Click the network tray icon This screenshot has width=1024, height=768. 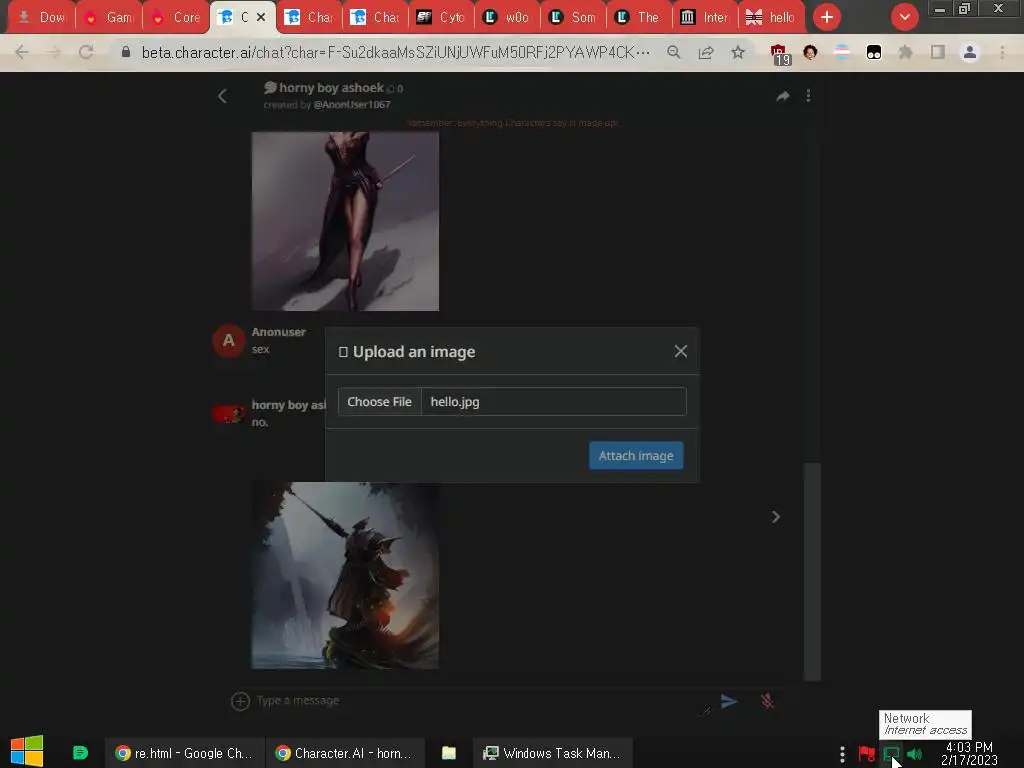(891, 754)
